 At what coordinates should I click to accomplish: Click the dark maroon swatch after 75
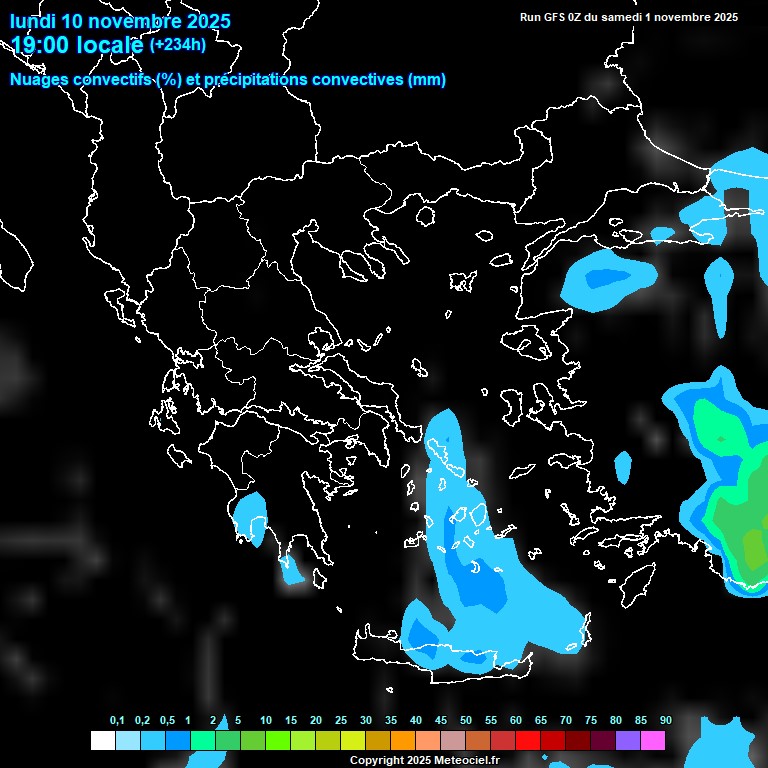pyautogui.click(x=603, y=741)
